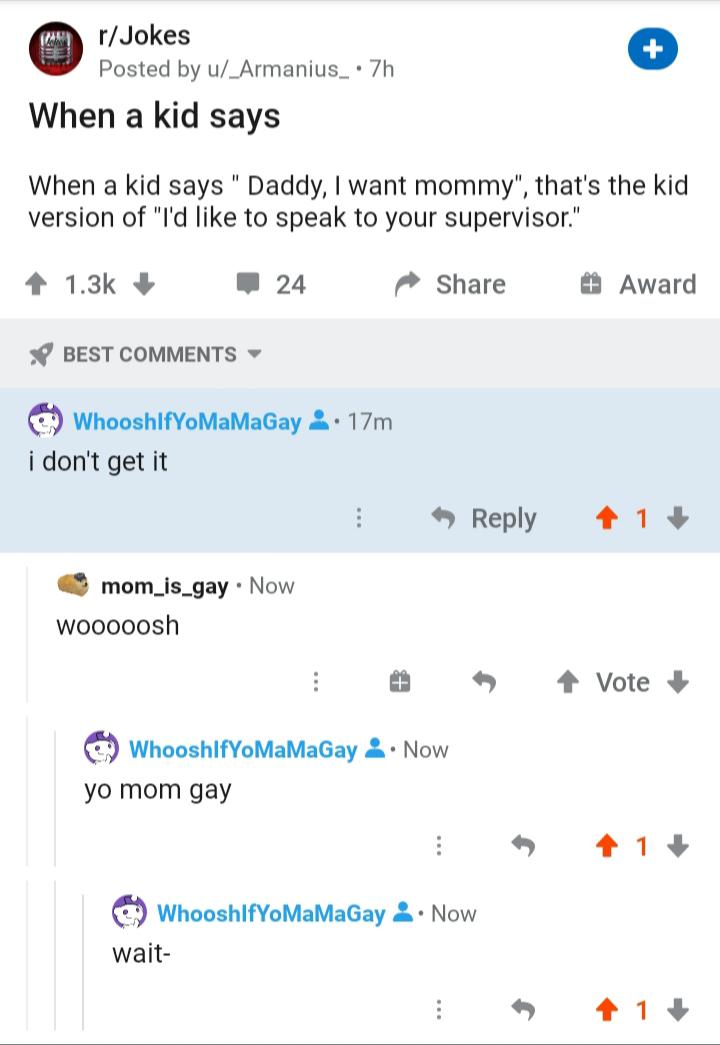
Task: Open the post's 24 comments
Action: point(271,285)
